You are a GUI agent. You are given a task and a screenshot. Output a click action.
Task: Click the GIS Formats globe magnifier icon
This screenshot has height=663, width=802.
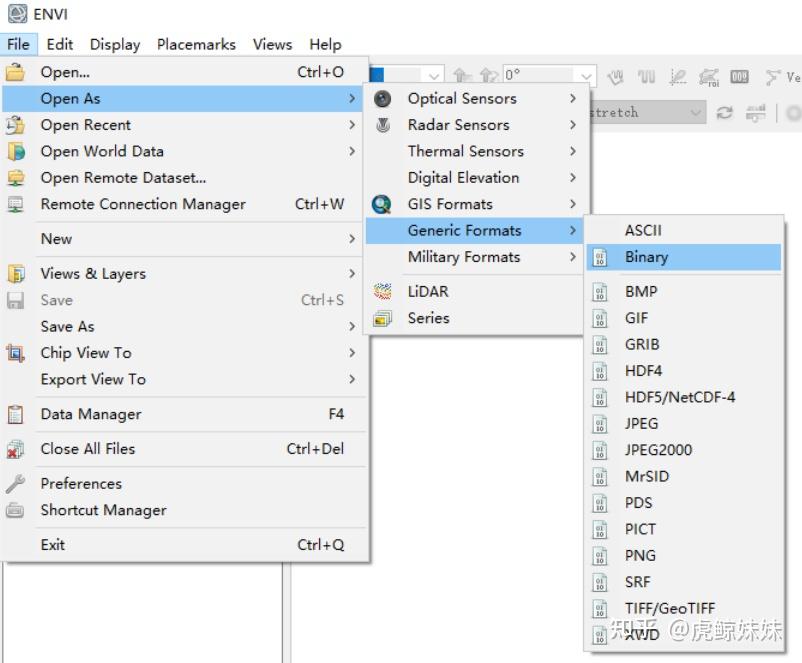point(382,204)
